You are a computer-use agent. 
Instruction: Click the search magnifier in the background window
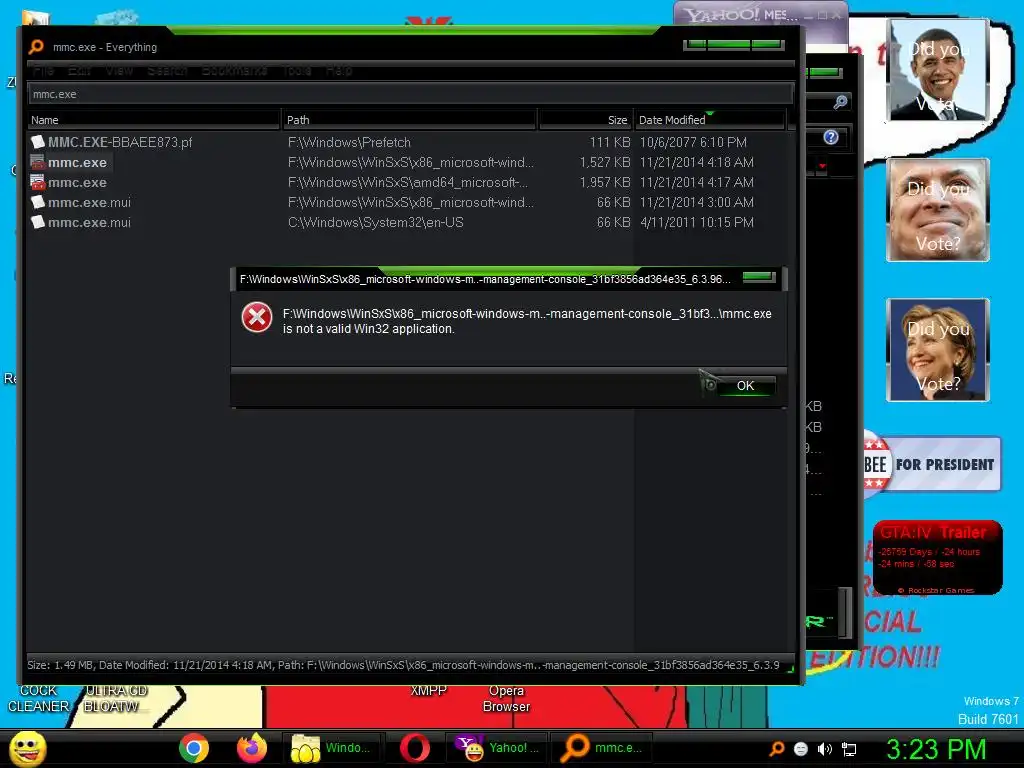tap(840, 102)
